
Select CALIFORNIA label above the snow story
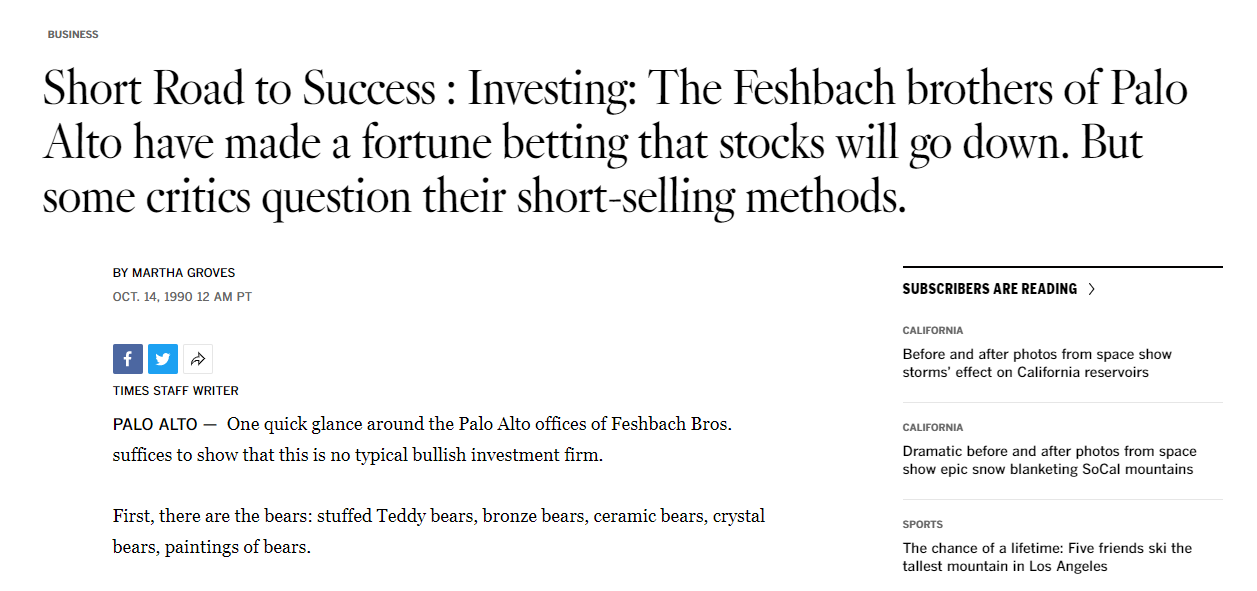tap(933, 427)
